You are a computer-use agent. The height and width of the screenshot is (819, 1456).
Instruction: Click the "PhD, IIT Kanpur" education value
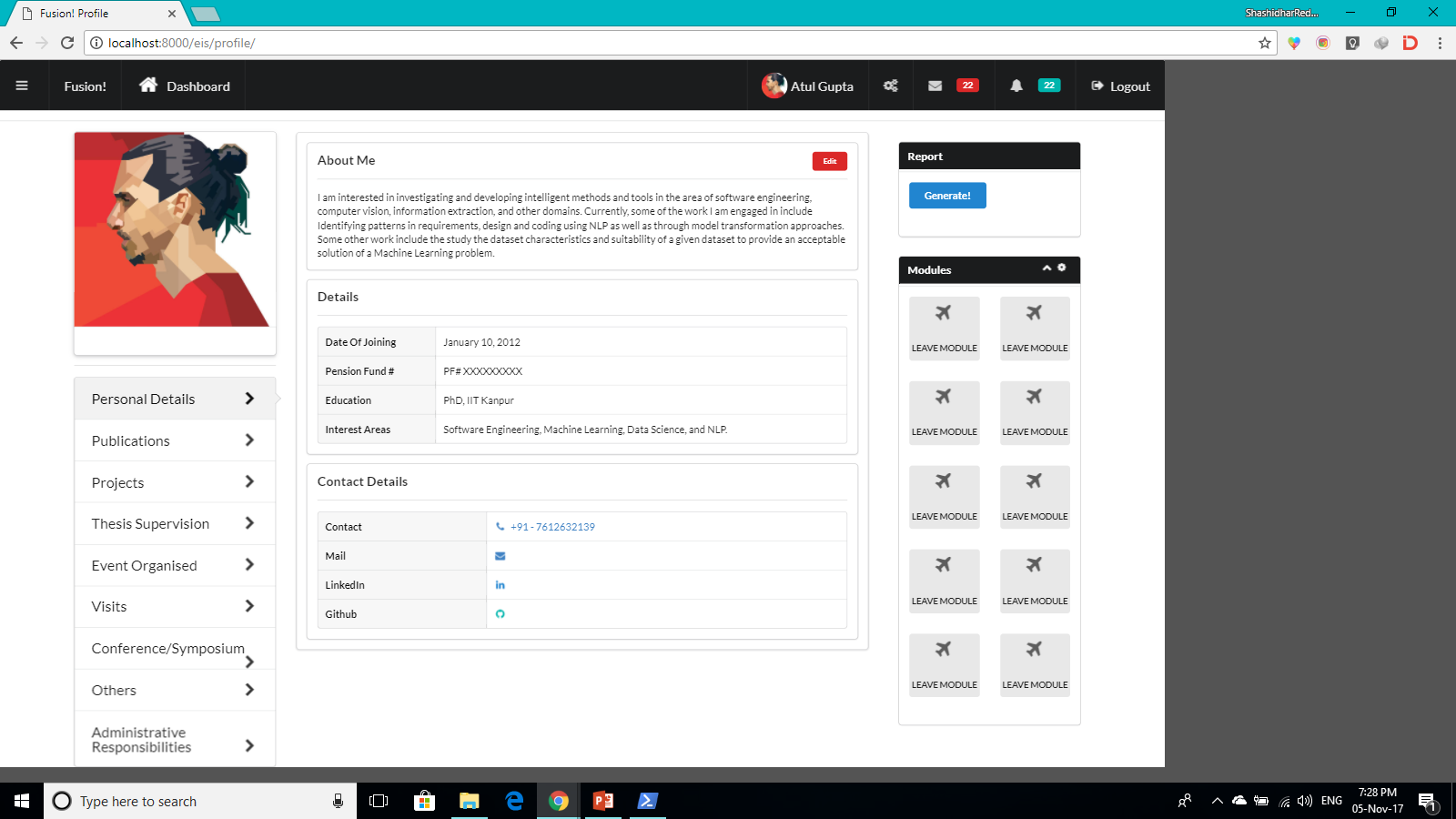[x=479, y=400]
